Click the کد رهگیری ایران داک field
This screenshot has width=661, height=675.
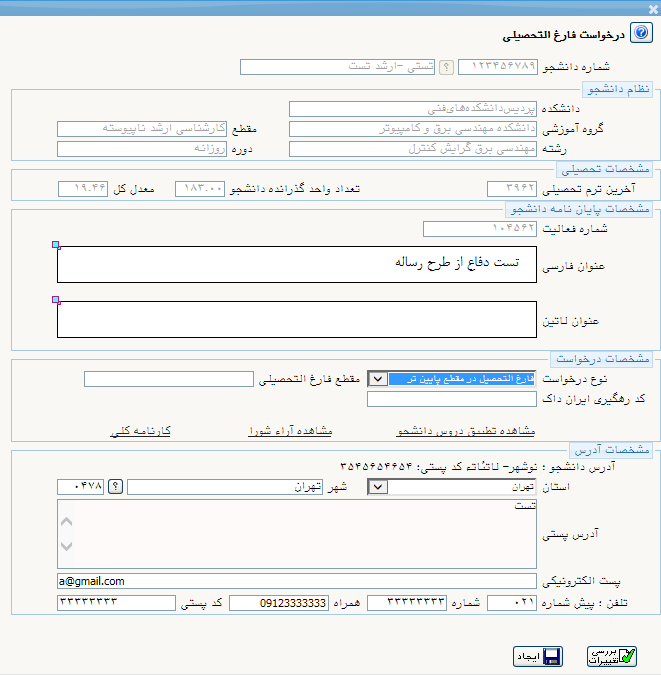(452, 399)
